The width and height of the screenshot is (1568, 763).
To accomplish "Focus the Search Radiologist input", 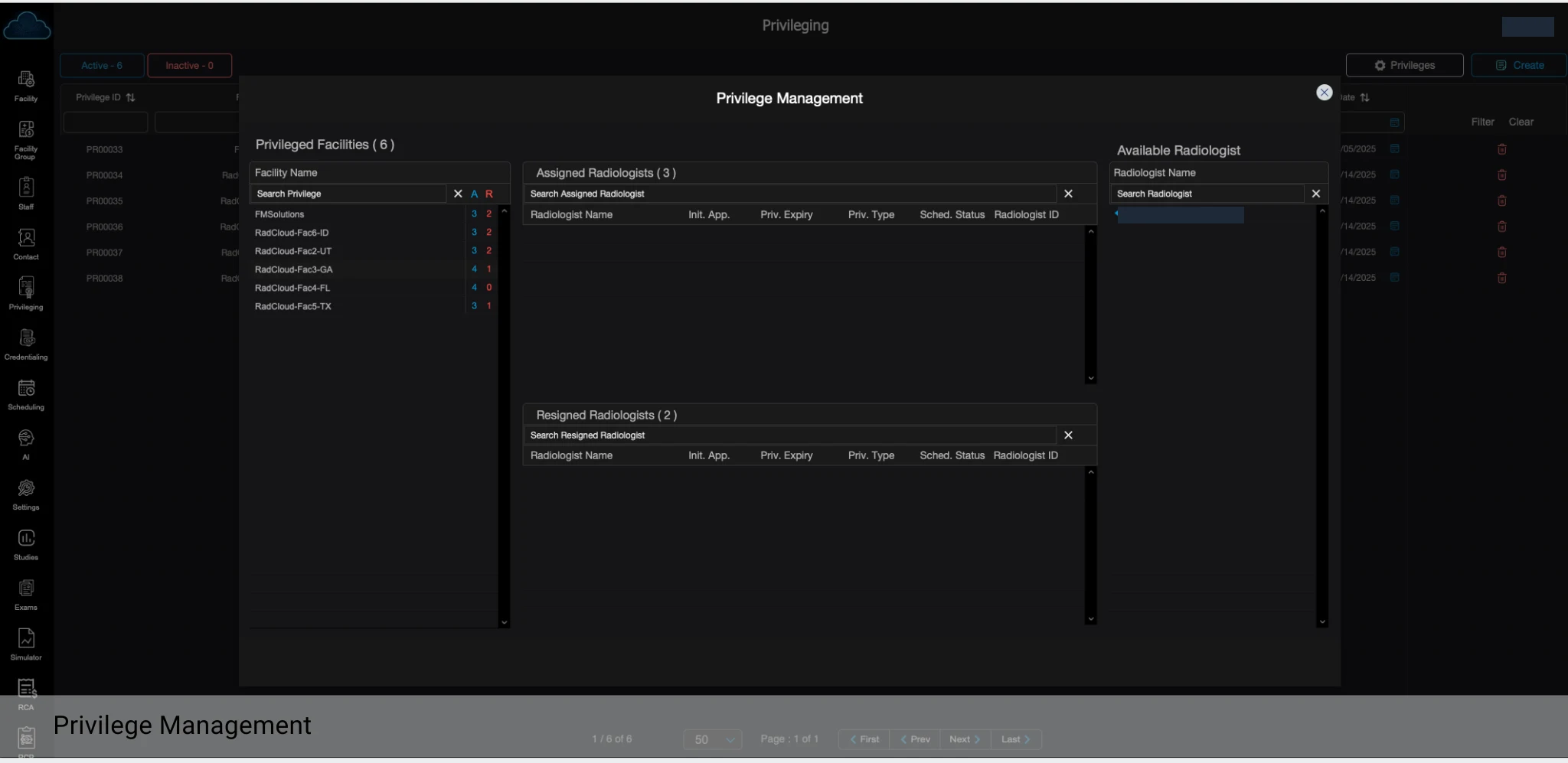I will tap(1207, 194).
